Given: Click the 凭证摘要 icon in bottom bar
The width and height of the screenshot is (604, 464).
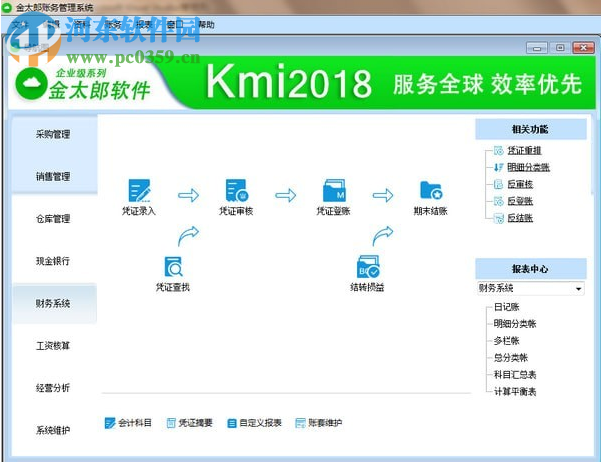Looking at the screenshot, I should [171, 423].
